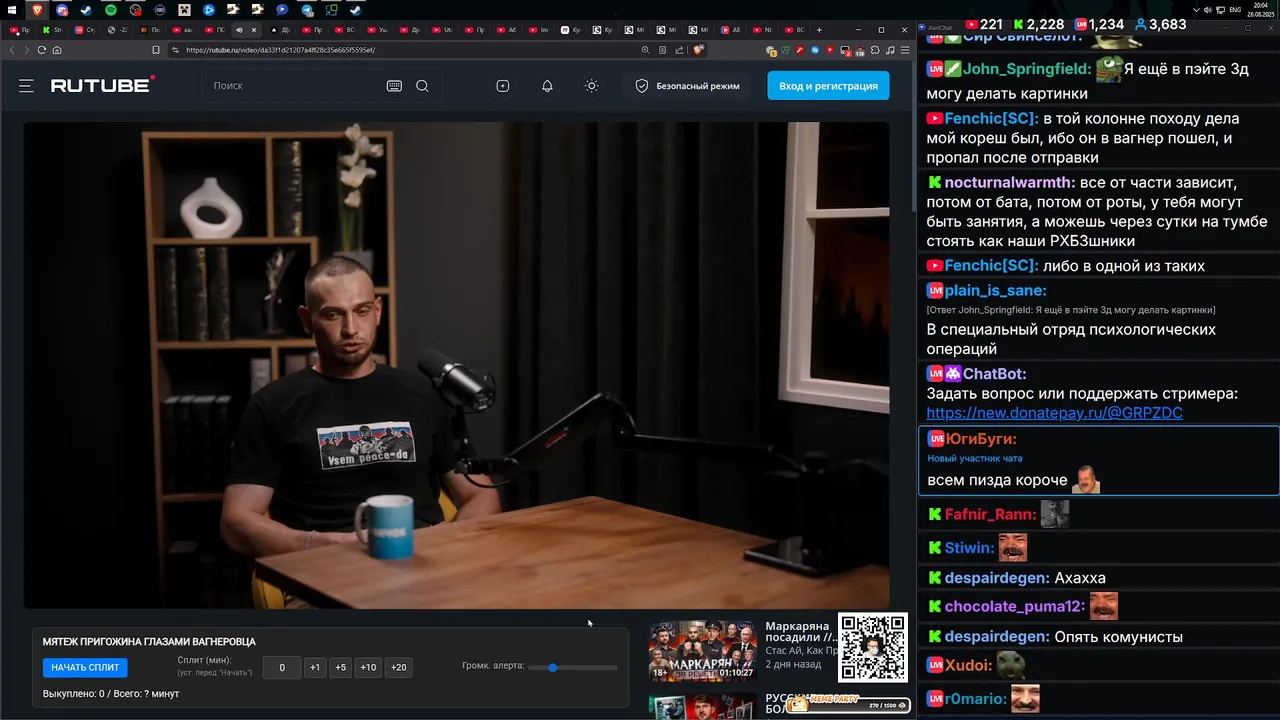
Task: Click Xudoi username in chat
Action: click(x=968, y=665)
